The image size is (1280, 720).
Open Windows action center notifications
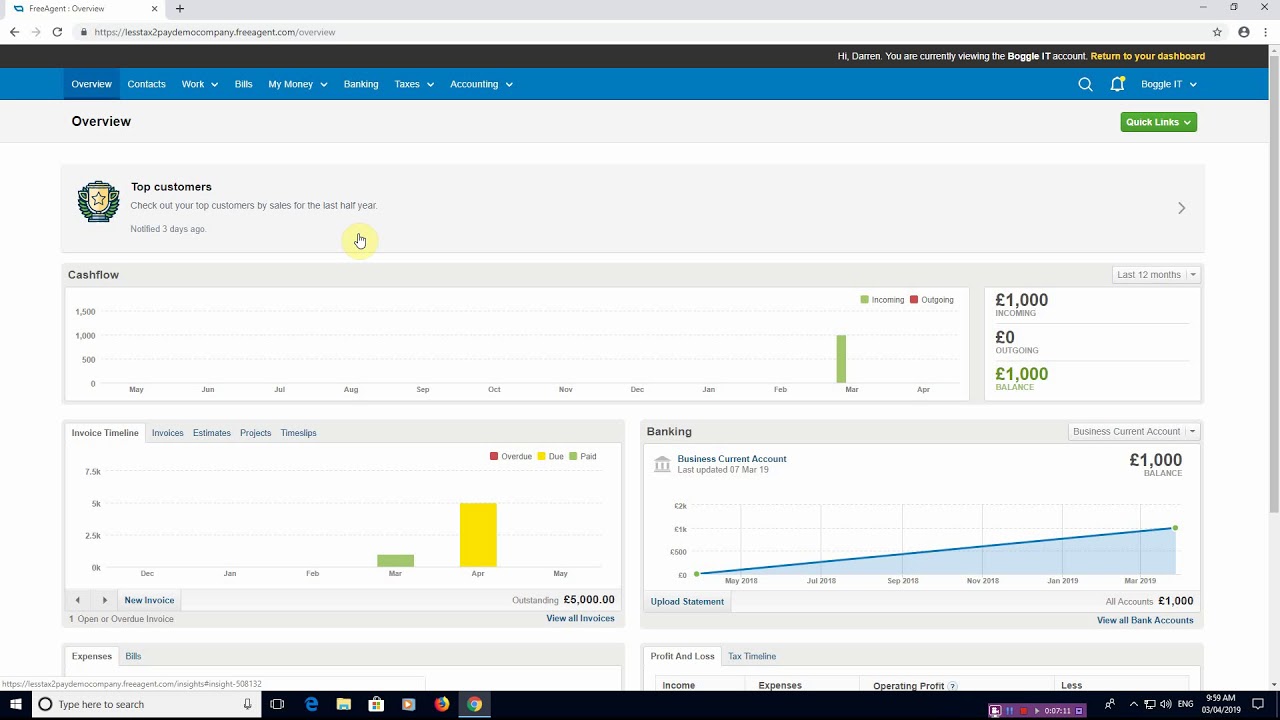click(1258, 704)
